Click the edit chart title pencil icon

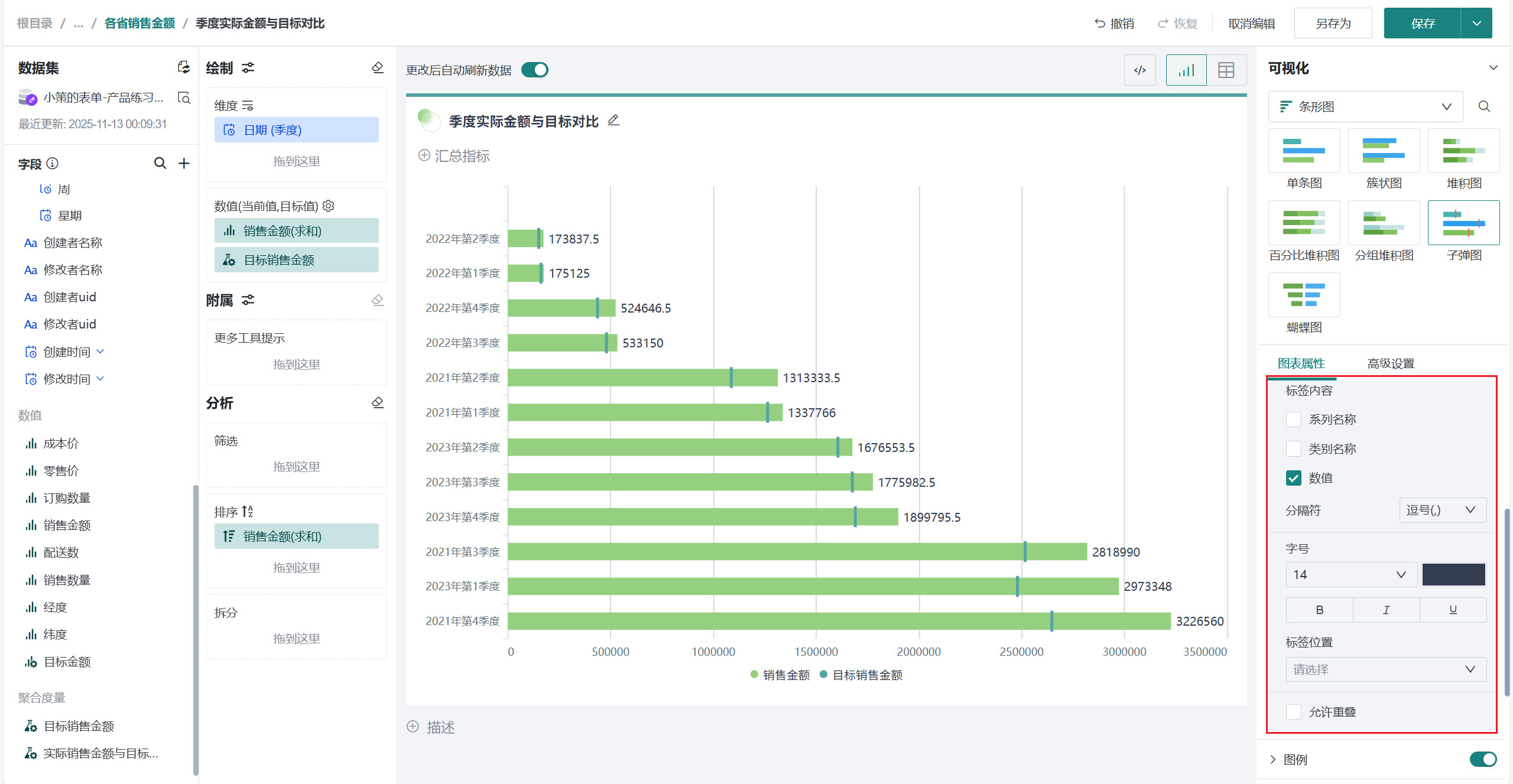(x=613, y=121)
